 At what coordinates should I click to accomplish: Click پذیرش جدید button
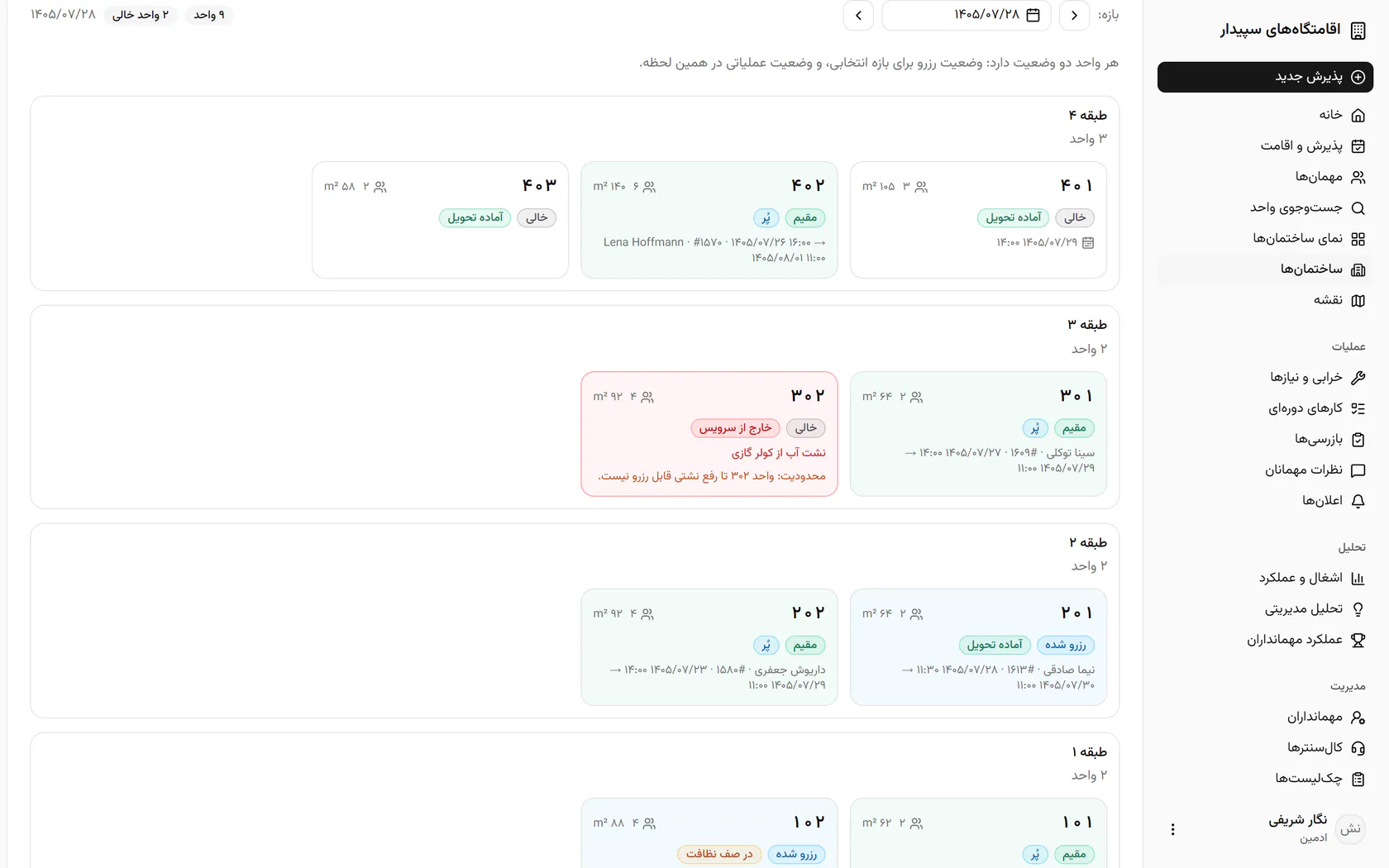(x=1265, y=77)
